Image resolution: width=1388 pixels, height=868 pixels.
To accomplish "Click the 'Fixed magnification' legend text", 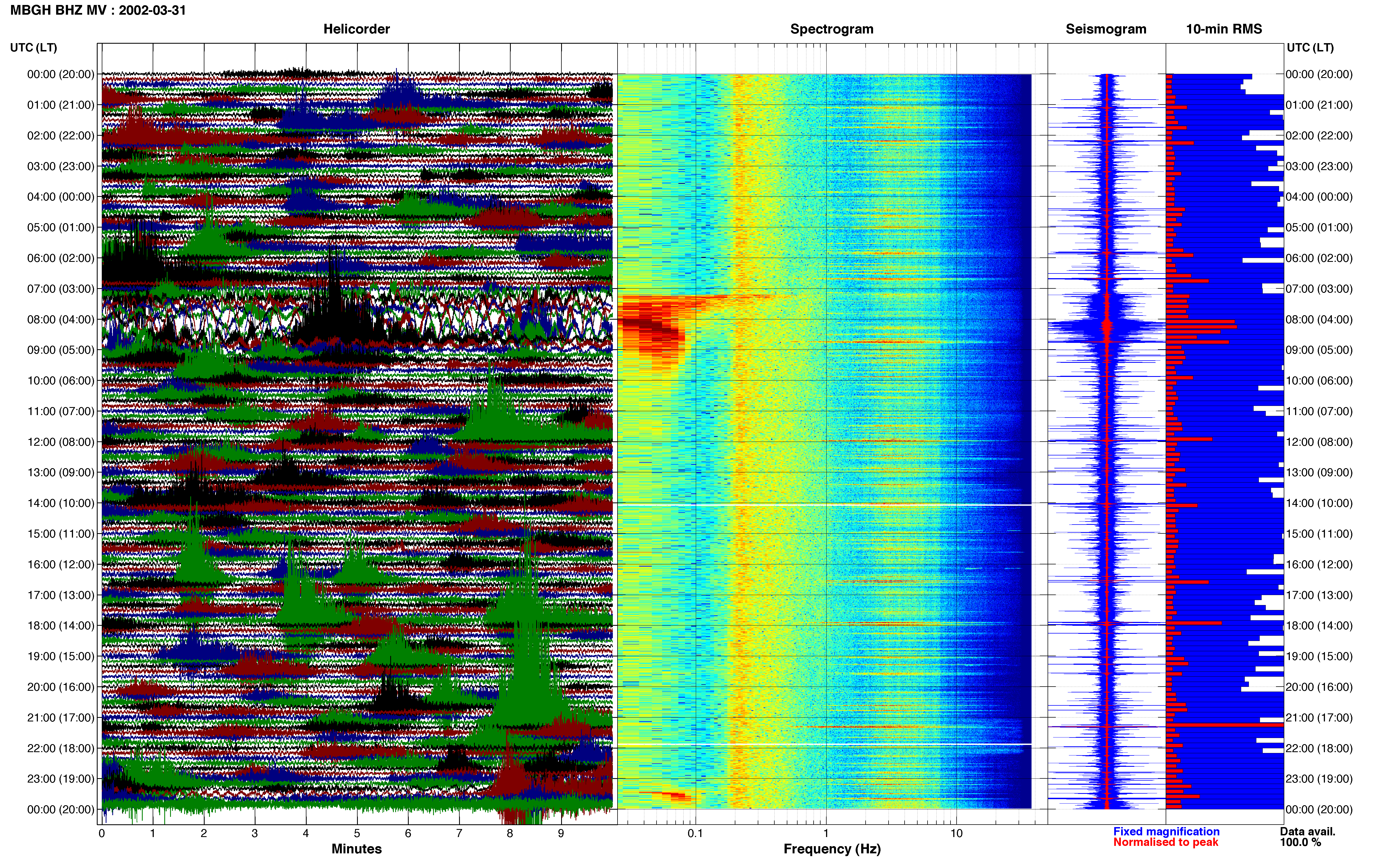I will [x=1166, y=832].
